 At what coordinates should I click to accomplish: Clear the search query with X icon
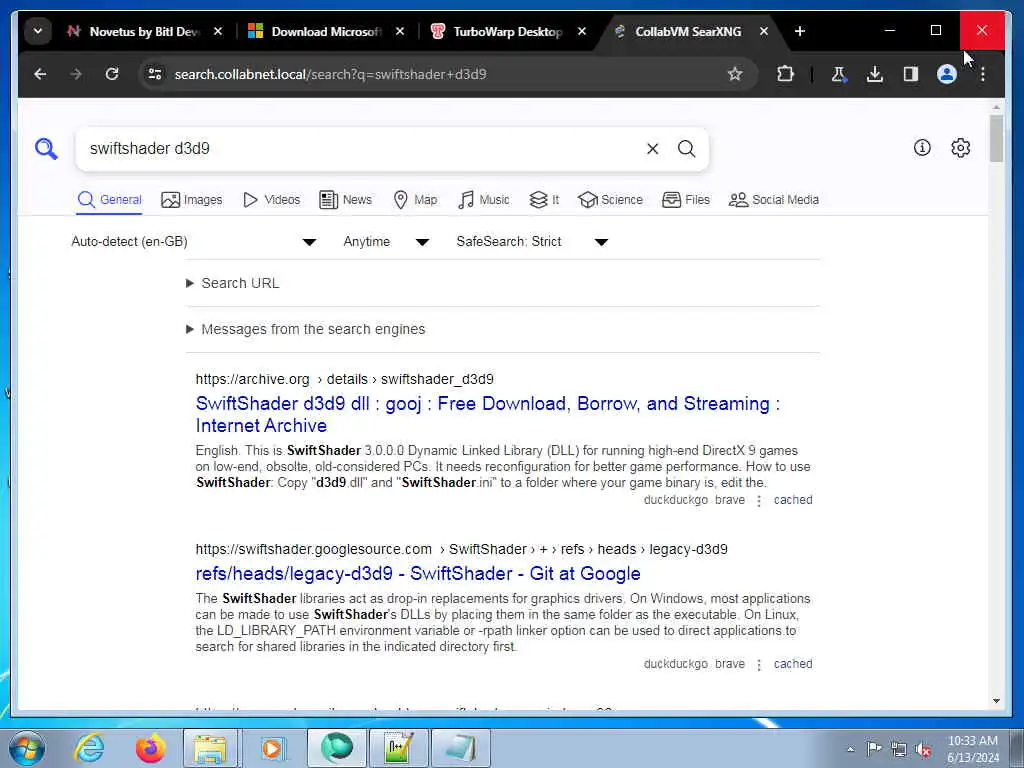tap(652, 149)
